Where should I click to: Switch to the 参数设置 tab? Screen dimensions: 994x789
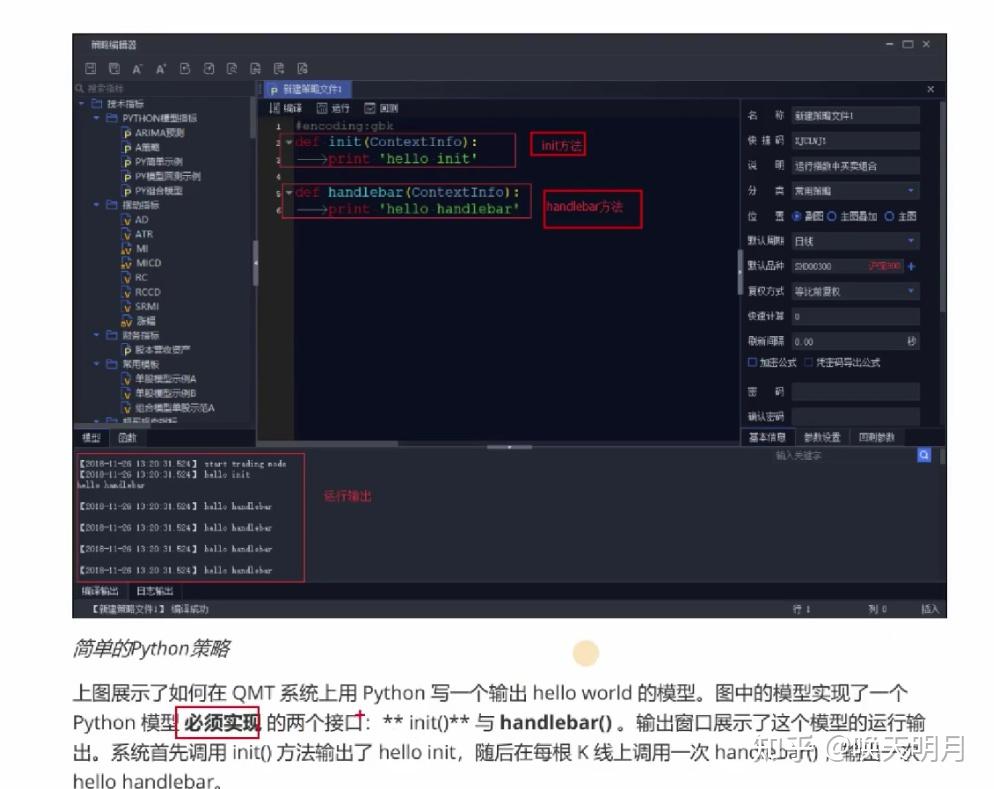[822, 436]
